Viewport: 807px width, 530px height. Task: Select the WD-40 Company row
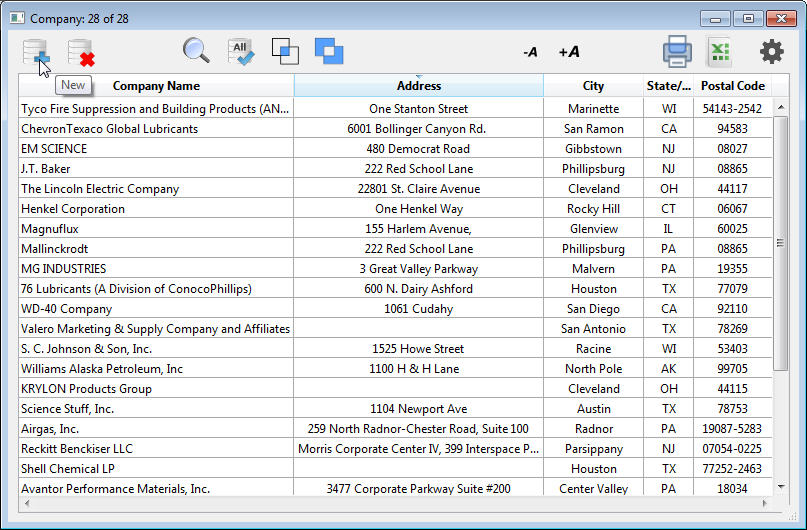click(156, 309)
